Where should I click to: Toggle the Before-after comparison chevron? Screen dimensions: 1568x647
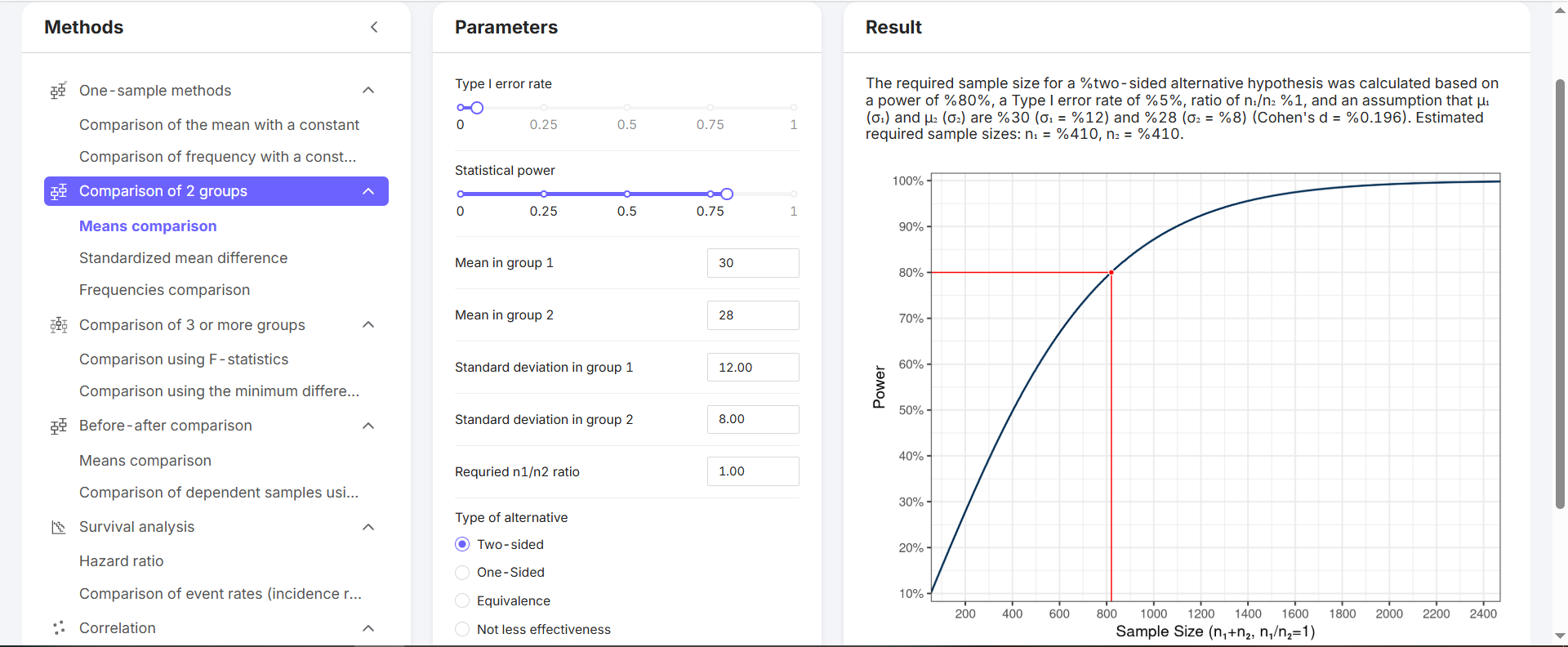(368, 426)
